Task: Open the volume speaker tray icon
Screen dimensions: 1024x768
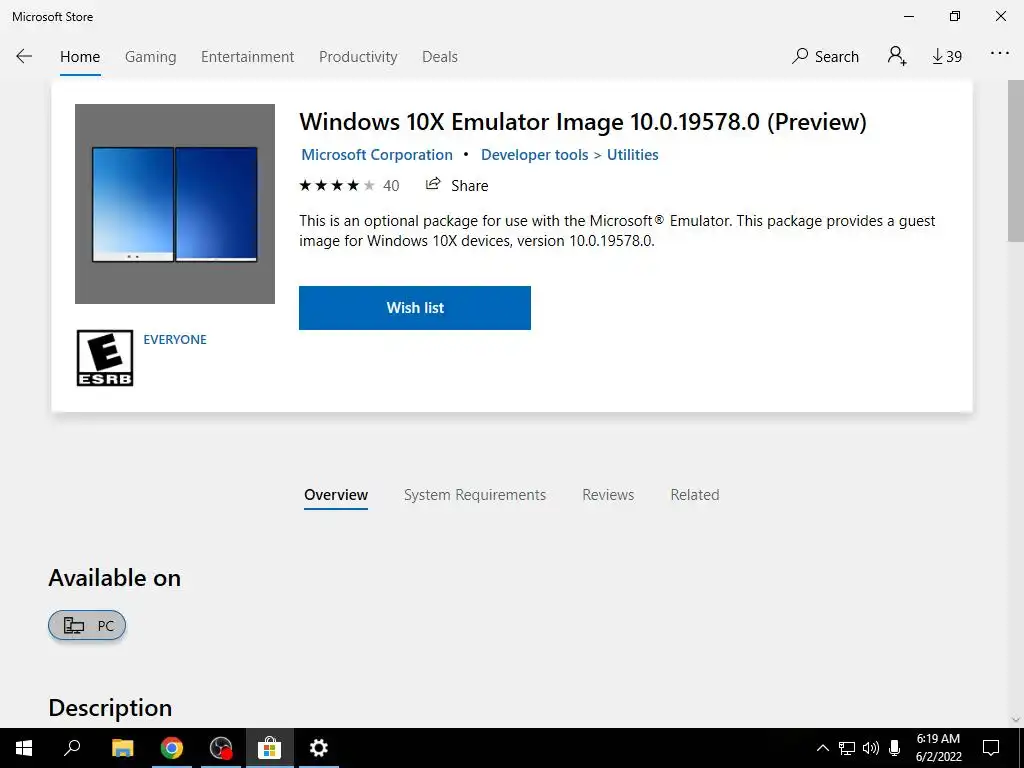Action: coord(871,748)
